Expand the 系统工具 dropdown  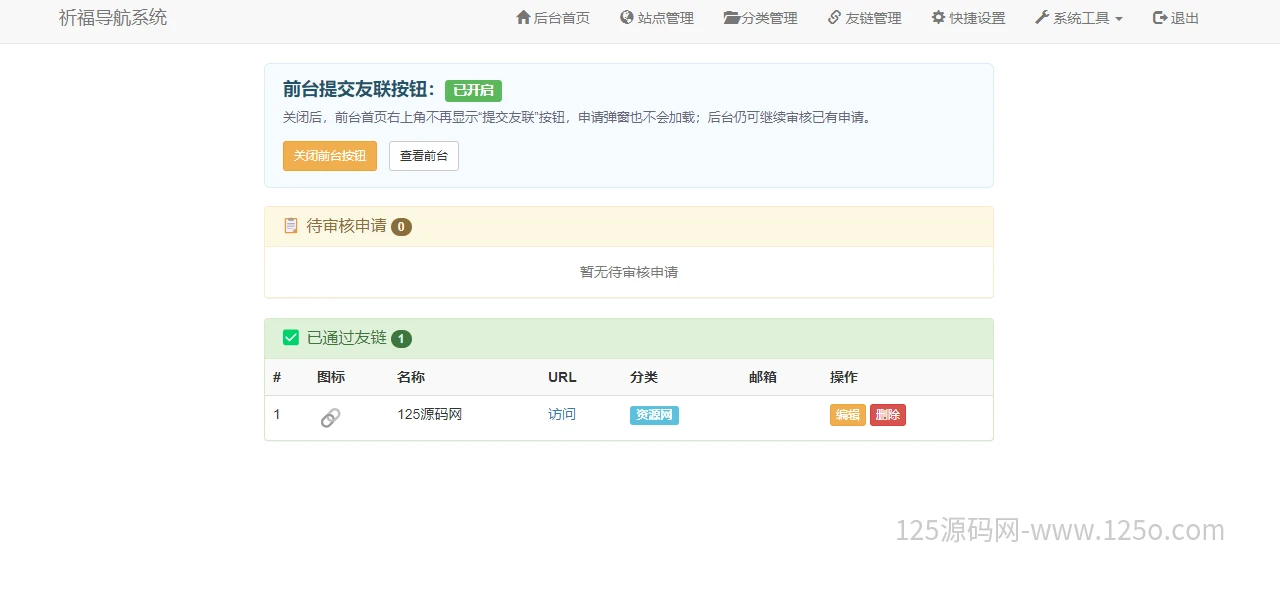click(1079, 18)
